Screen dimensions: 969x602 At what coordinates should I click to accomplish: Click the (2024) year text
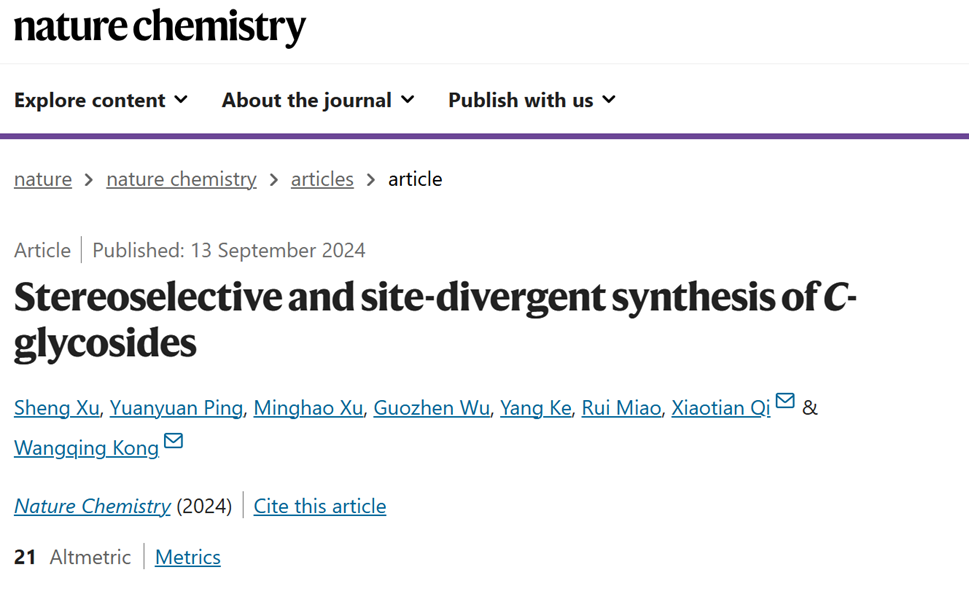point(204,506)
